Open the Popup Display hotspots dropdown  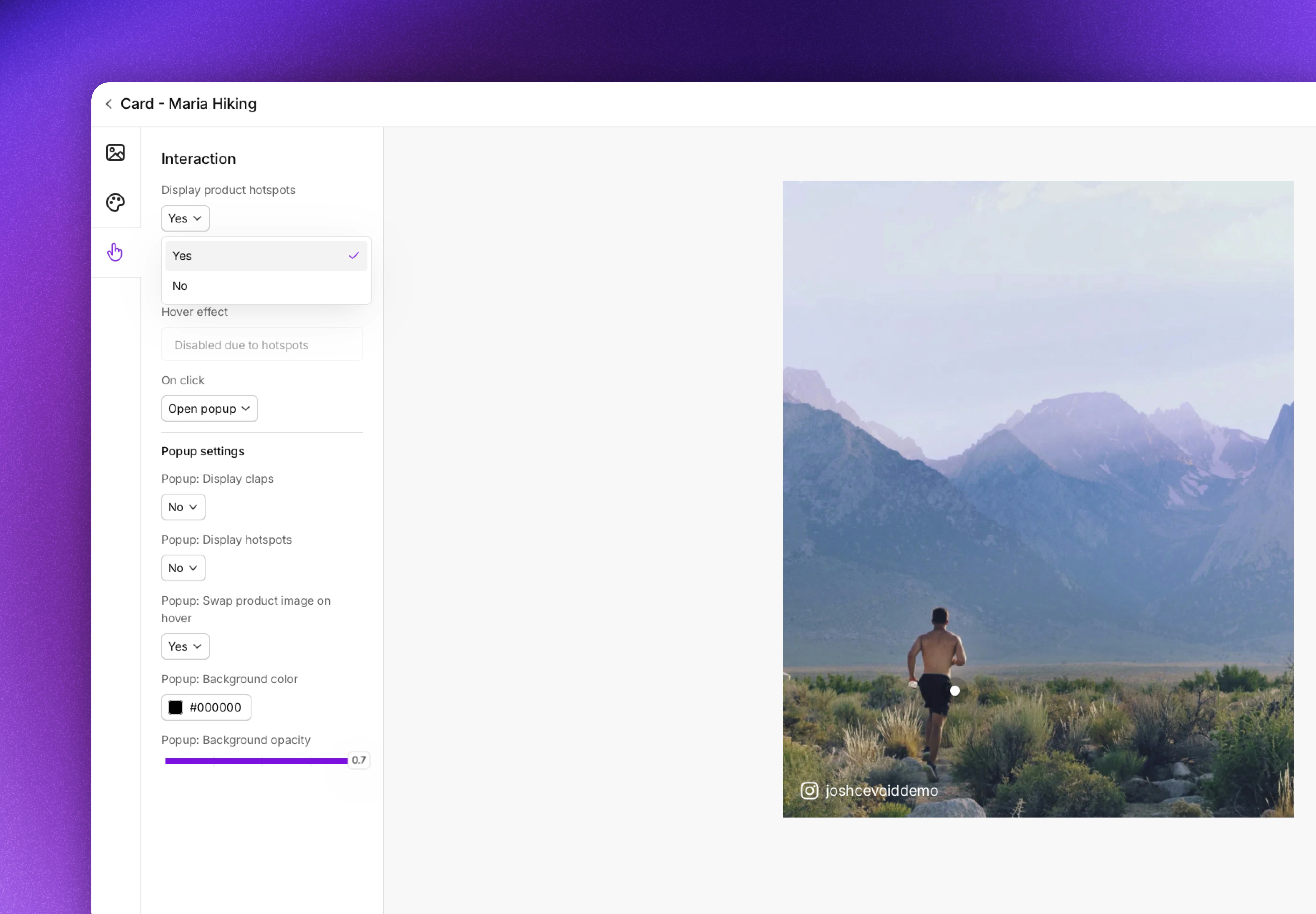coord(183,568)
